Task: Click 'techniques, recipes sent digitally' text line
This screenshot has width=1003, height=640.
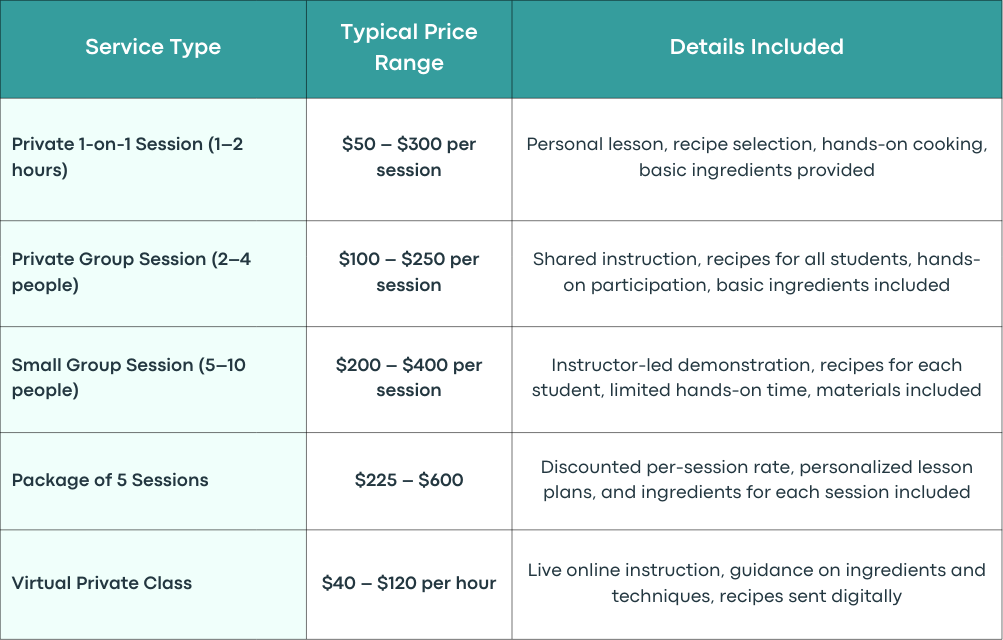Action: pos(757,597)
